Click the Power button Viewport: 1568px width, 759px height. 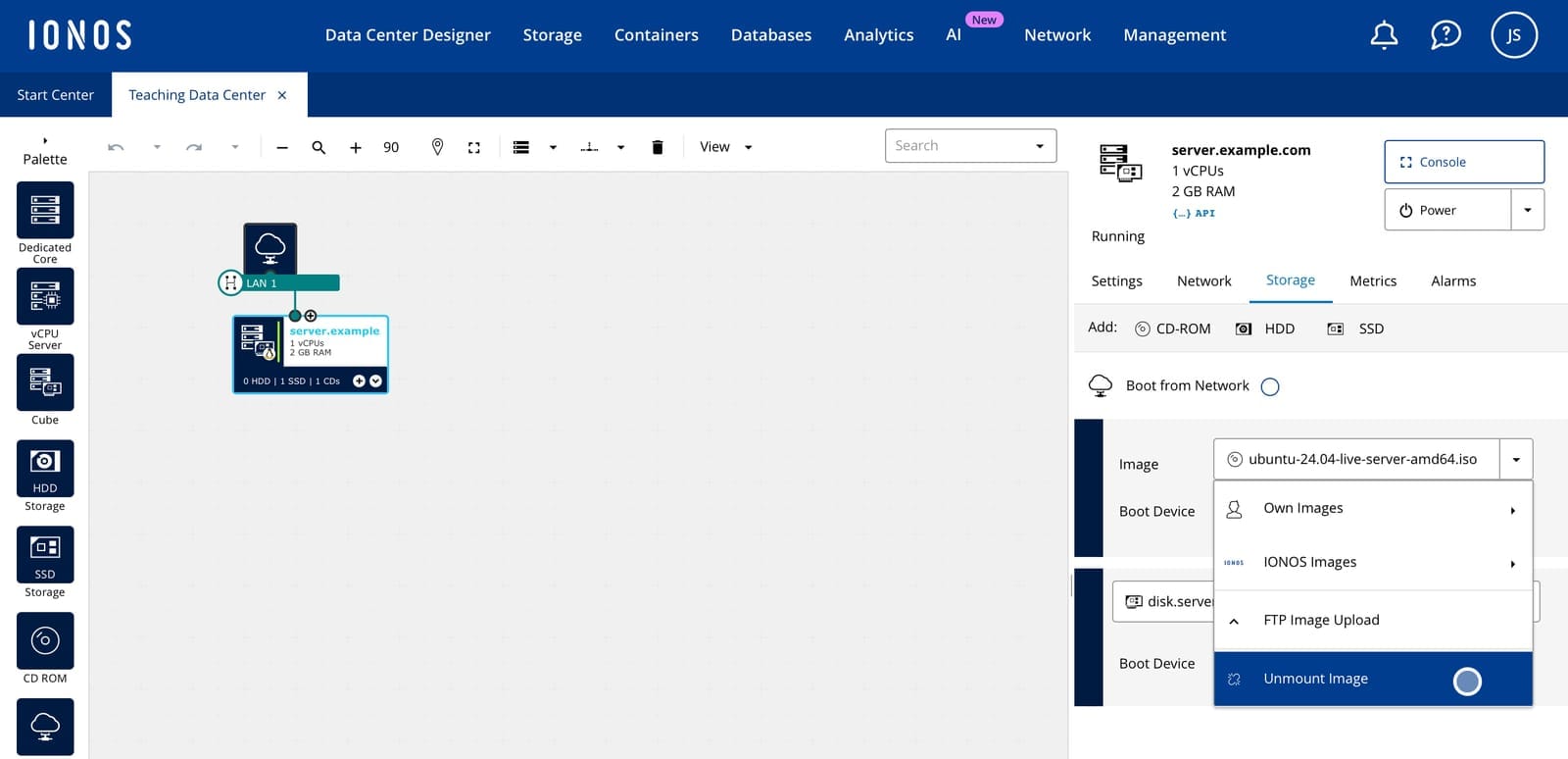coord(1447,210)
